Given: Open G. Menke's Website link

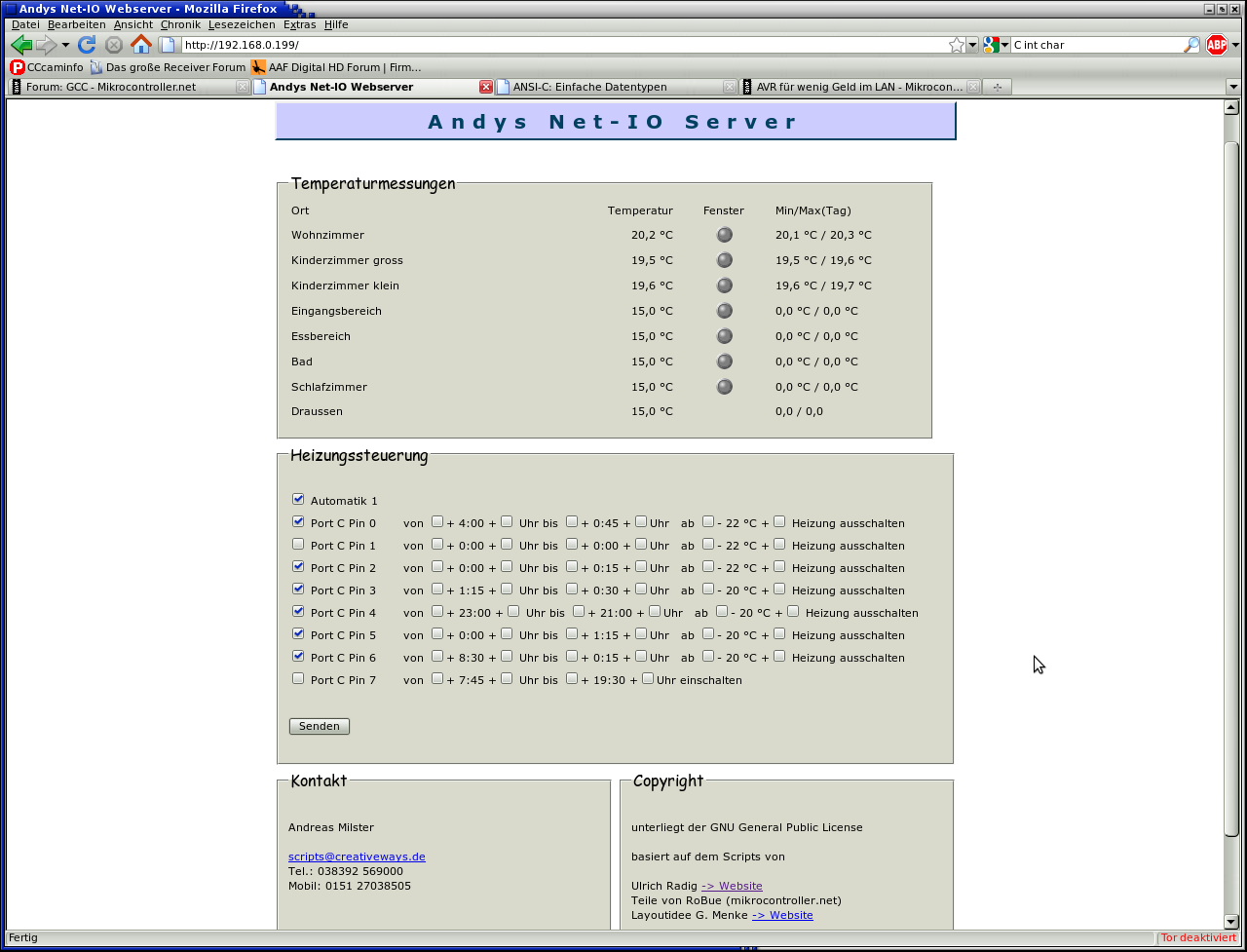Looking at the screenshot, I should 782,915.
